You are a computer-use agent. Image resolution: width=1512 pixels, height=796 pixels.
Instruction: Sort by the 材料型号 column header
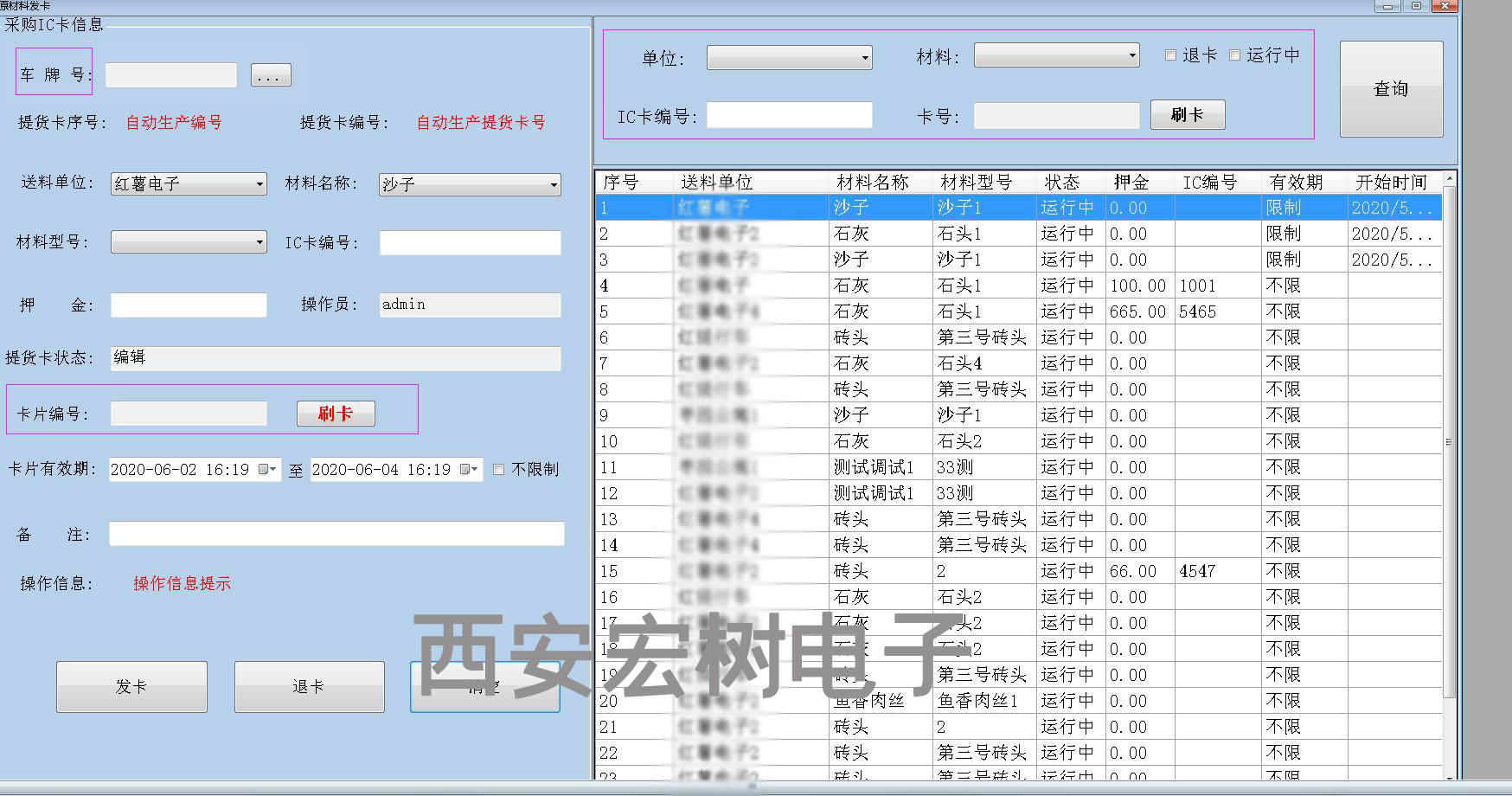pyautogui.click(x=984, y=183)
